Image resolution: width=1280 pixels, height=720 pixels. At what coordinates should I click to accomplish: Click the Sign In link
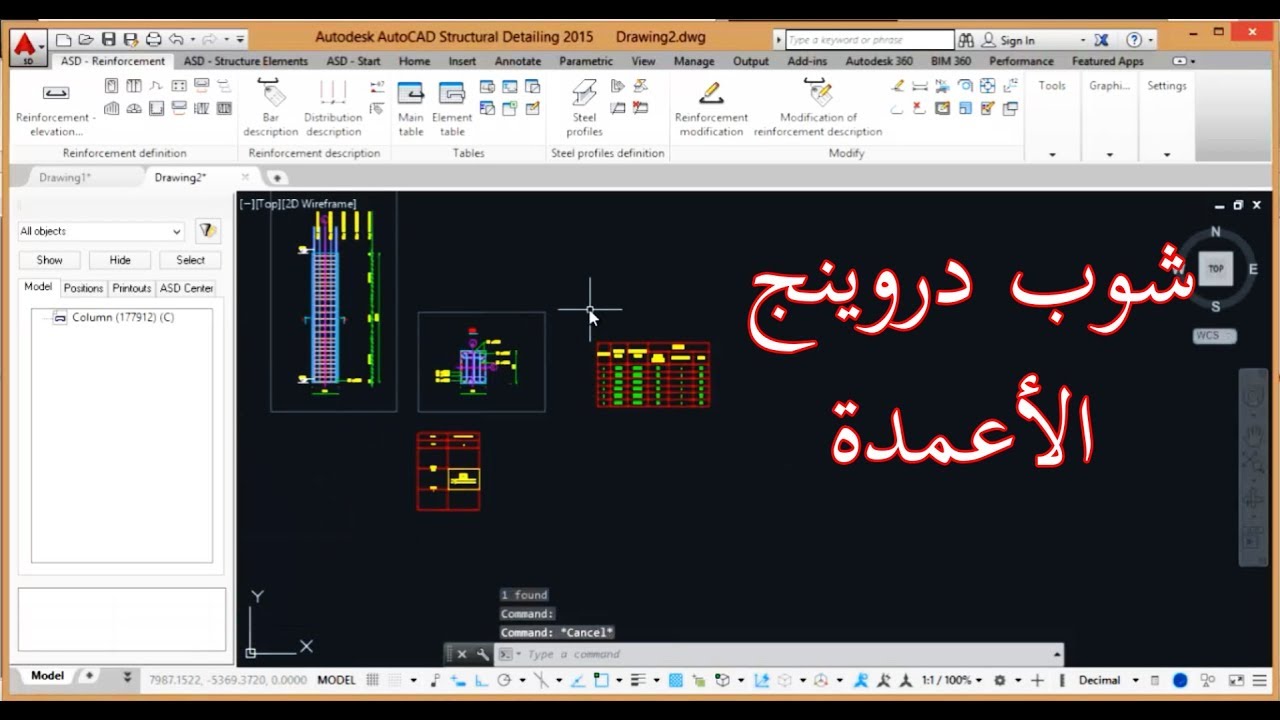point(1017,41)
